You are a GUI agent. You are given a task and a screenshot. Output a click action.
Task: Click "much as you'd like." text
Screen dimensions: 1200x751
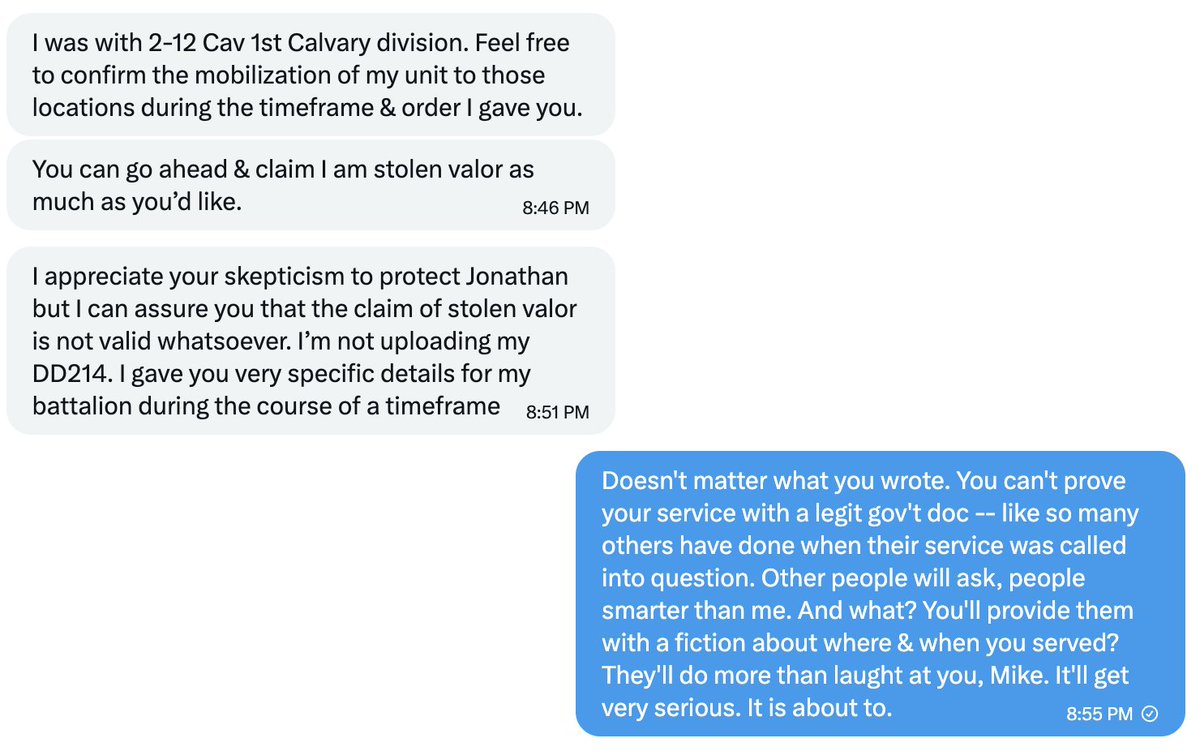pyautogui.click(x=137, y=202)
